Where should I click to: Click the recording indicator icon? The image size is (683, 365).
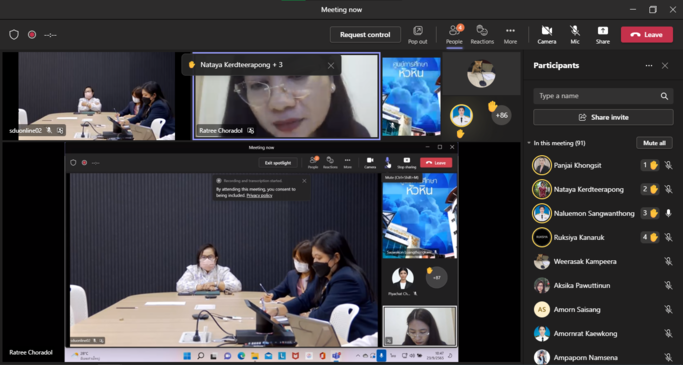click(32, 34)
